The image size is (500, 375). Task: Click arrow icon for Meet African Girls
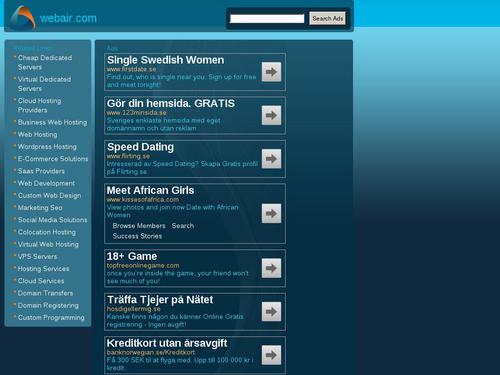pyautogui.click(x=271, y=213)
